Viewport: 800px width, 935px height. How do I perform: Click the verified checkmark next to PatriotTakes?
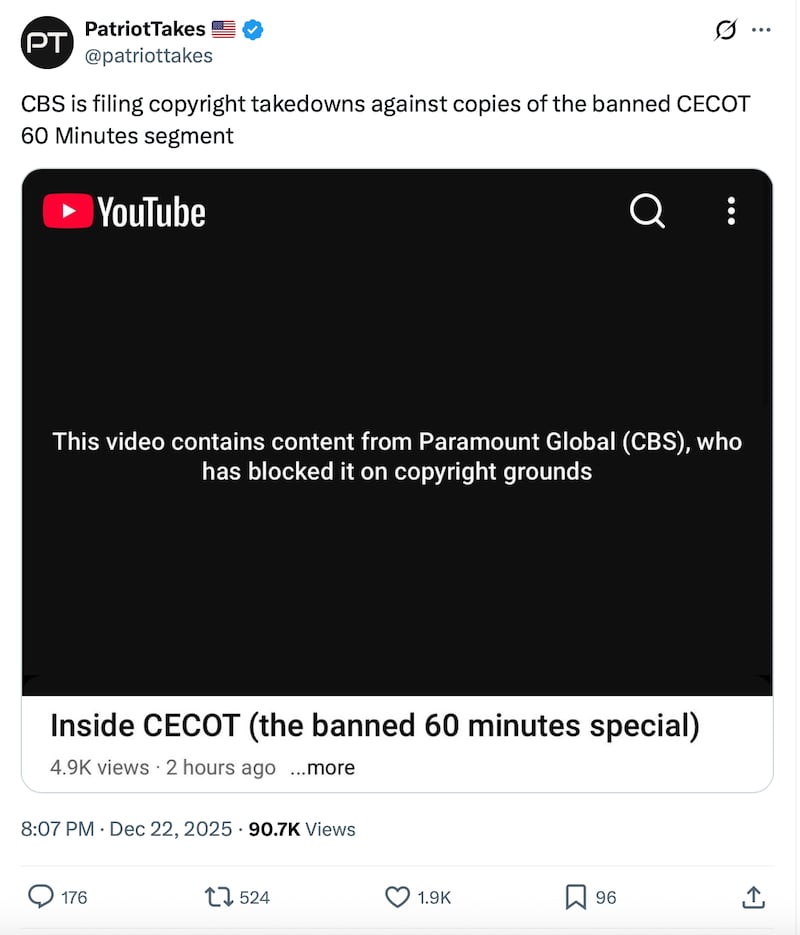click(x=251, y=29)
